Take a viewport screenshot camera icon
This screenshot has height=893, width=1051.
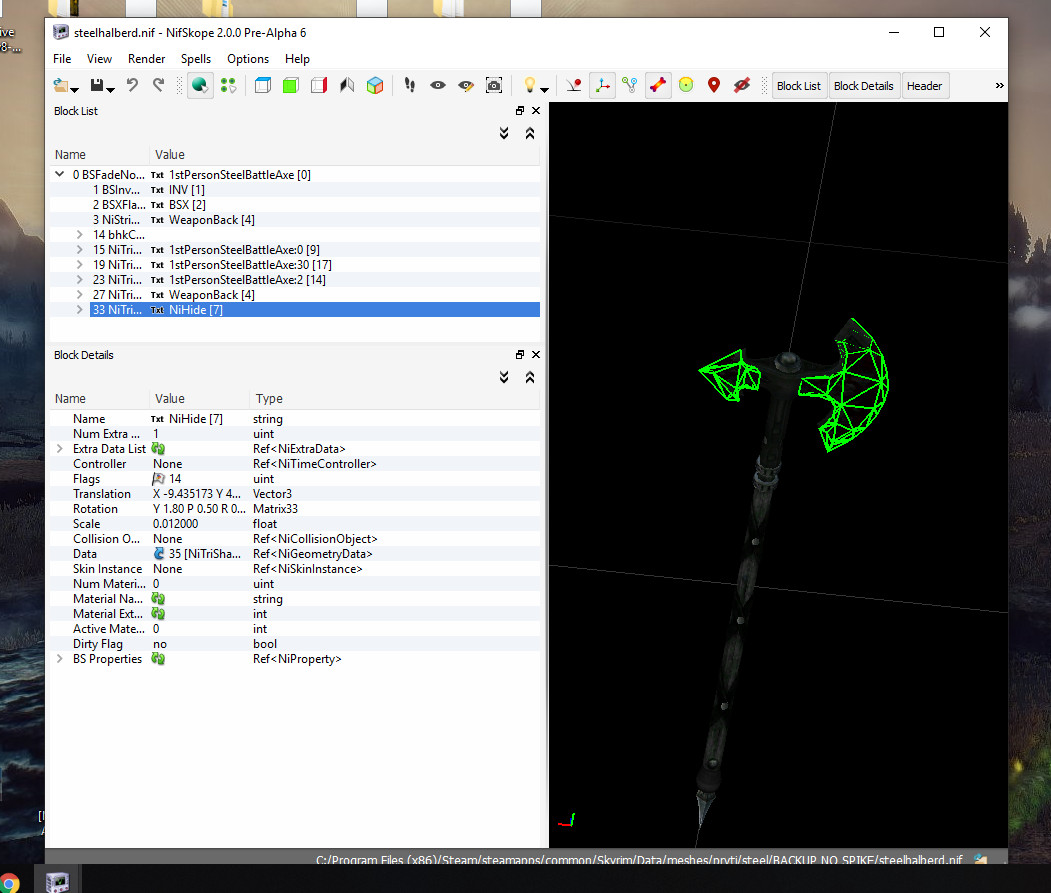click(x=494, y=85)
